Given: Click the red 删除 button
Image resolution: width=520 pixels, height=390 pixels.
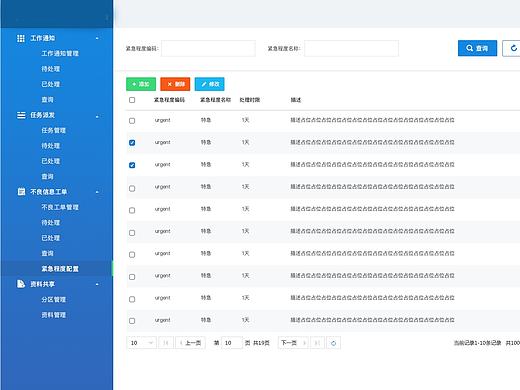Looking at the screenshot, I should pyautogui.click(x=175, y=84).
